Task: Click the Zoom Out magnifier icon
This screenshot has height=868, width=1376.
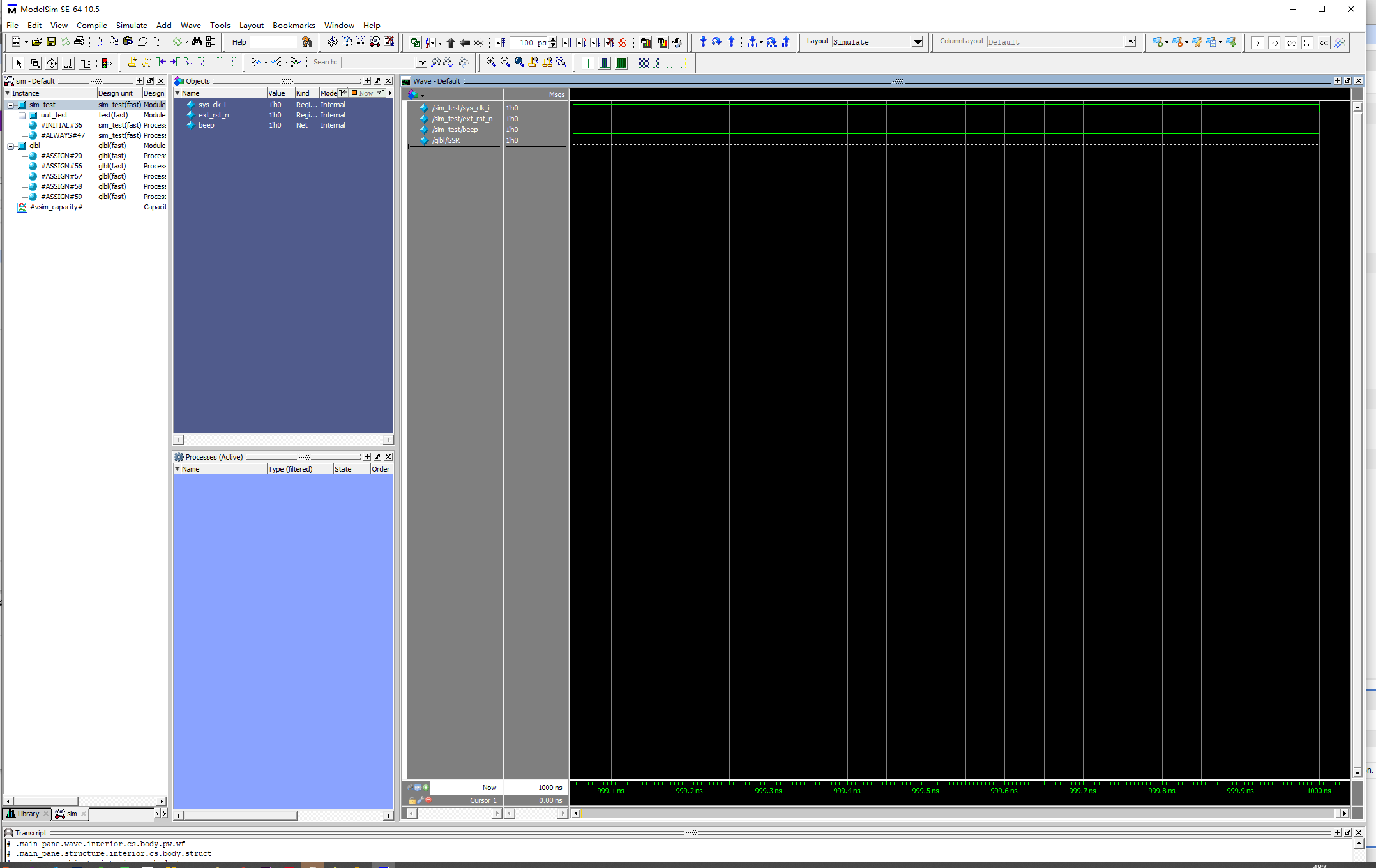Action: 505,63
